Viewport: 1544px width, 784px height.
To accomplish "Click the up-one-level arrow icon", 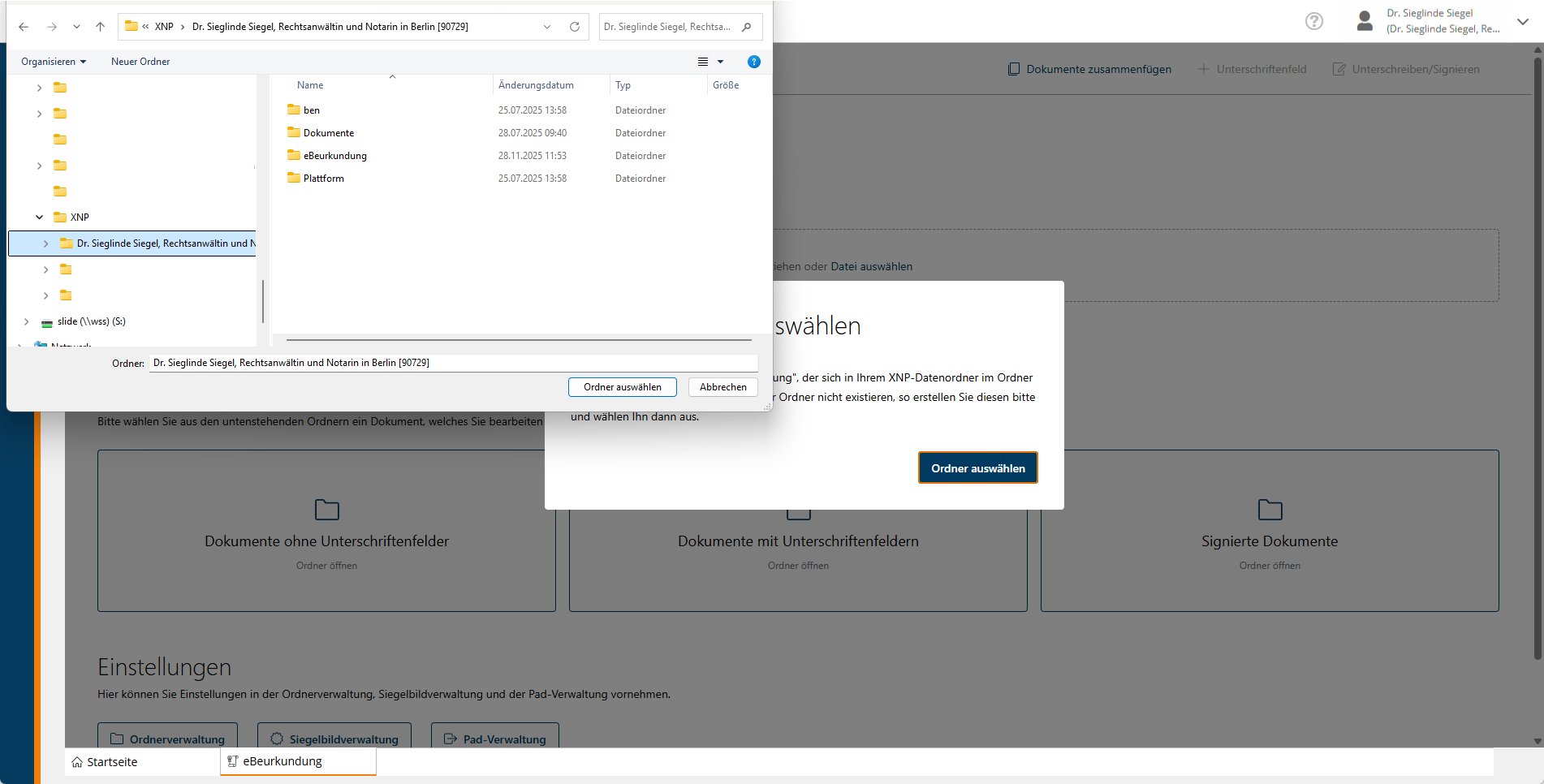I will (x=100, y=27).
